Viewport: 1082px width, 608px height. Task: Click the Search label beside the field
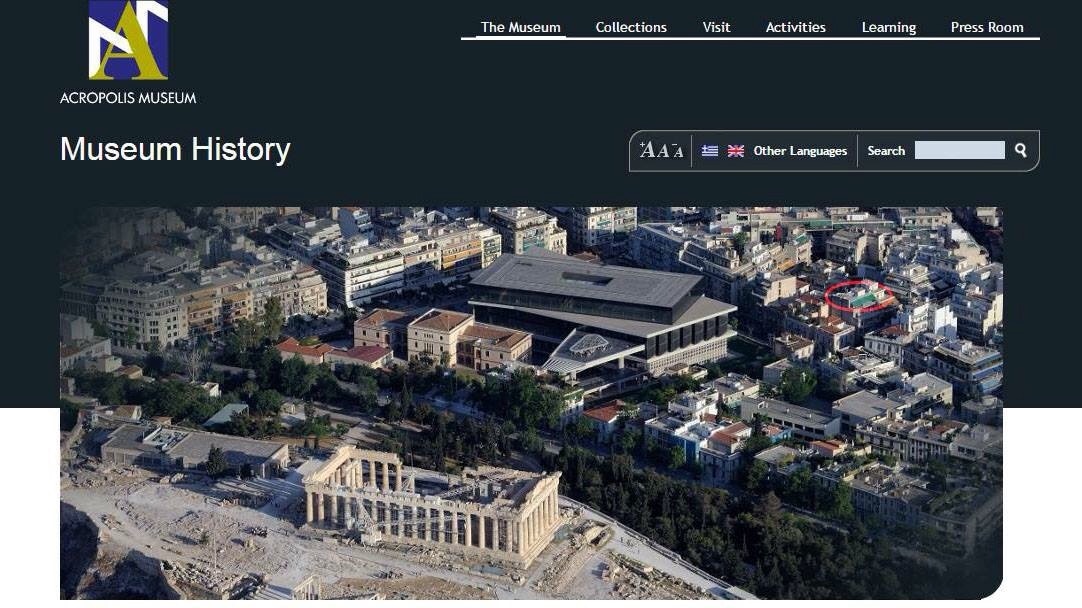point(886,150)
